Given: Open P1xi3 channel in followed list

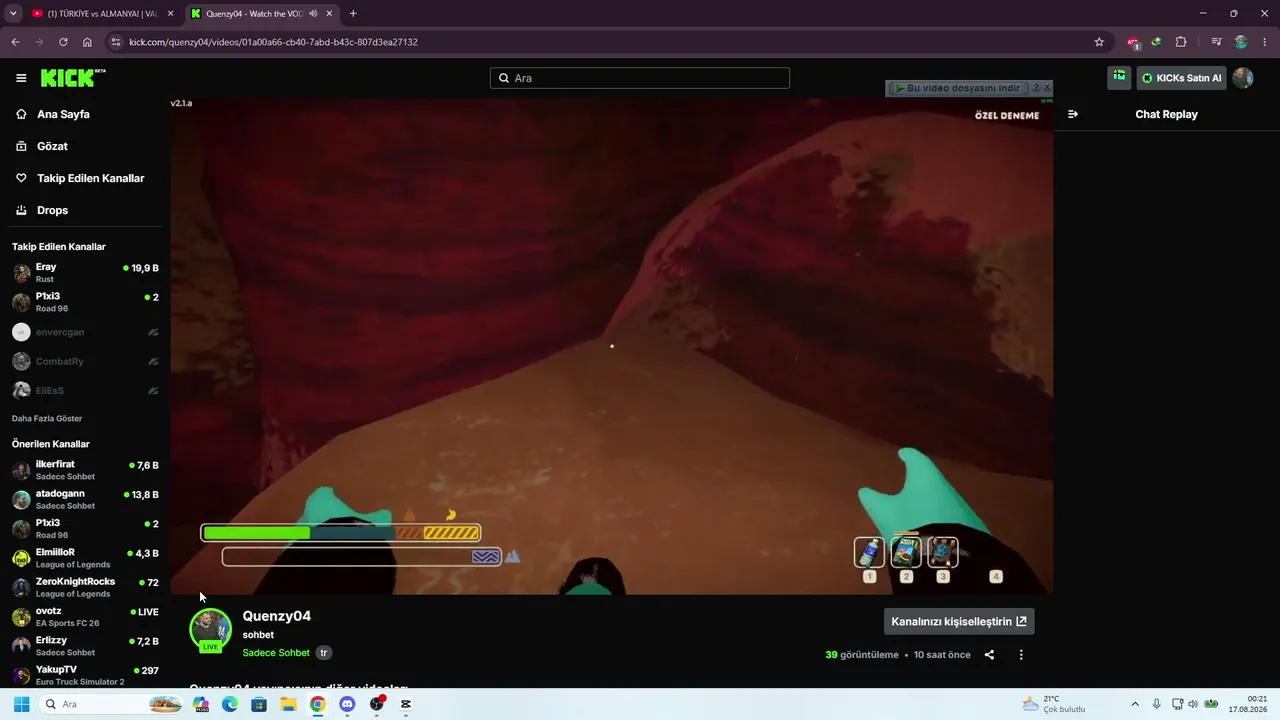Looking at the screenshot, I should tap(85, 302).
